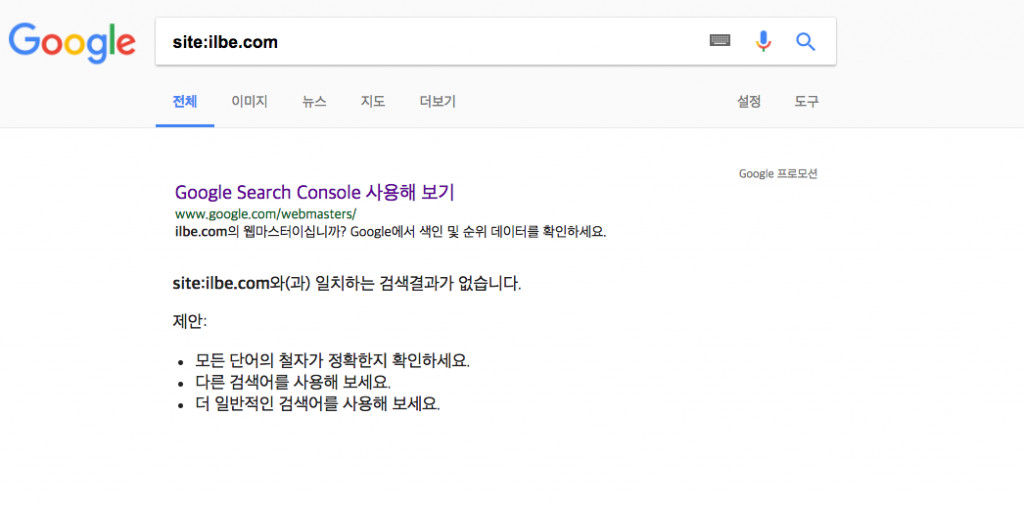Switch to the 뉴스 tab
Viewport: 1024px width, 509px height.
(x=314, y=101)
